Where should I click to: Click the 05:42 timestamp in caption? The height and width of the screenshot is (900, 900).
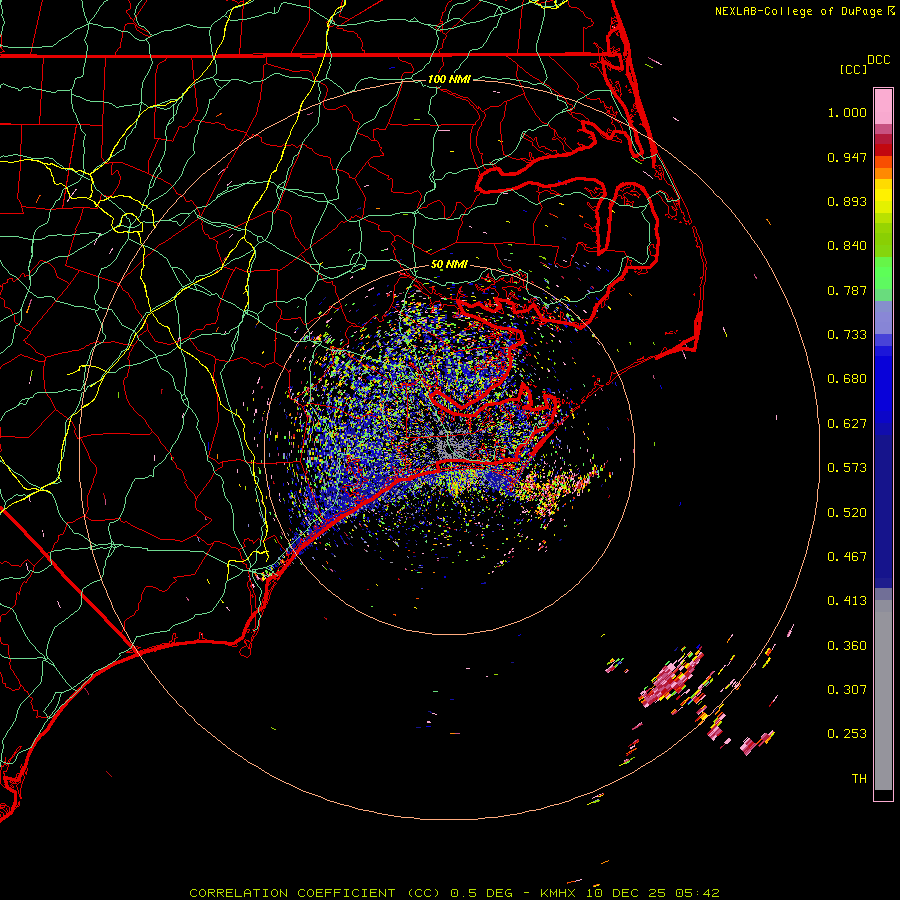(x=697, y=893)
